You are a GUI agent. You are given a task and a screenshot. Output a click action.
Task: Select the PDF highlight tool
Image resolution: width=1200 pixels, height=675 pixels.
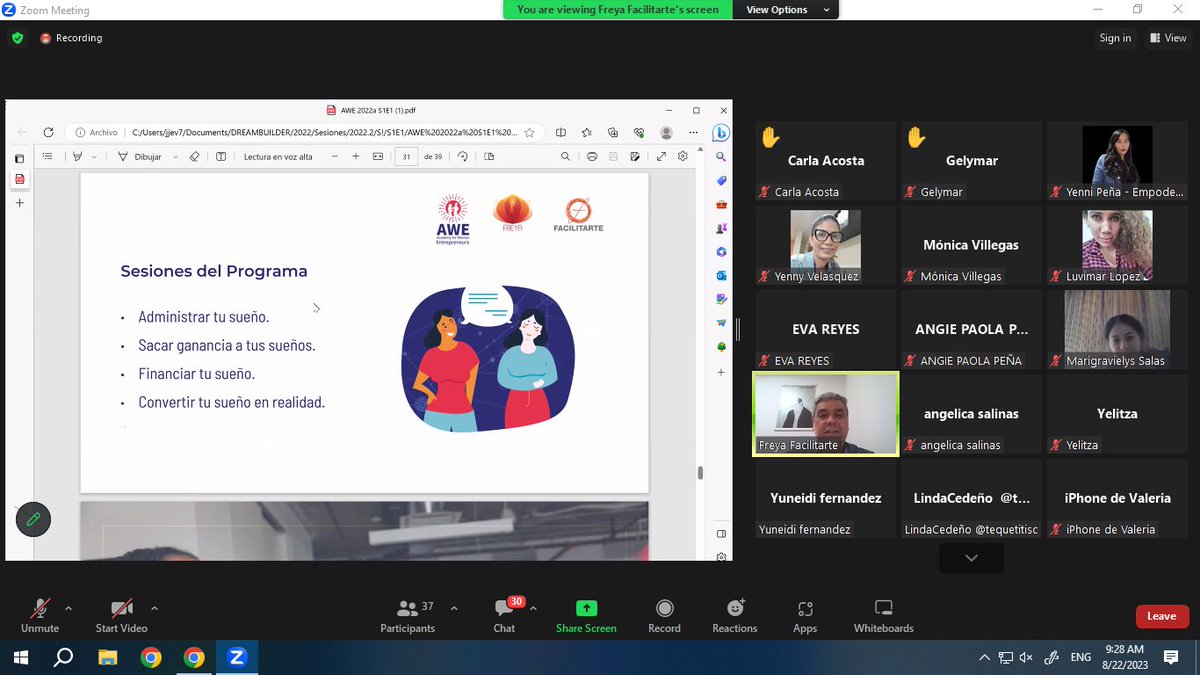coord(78,156)
